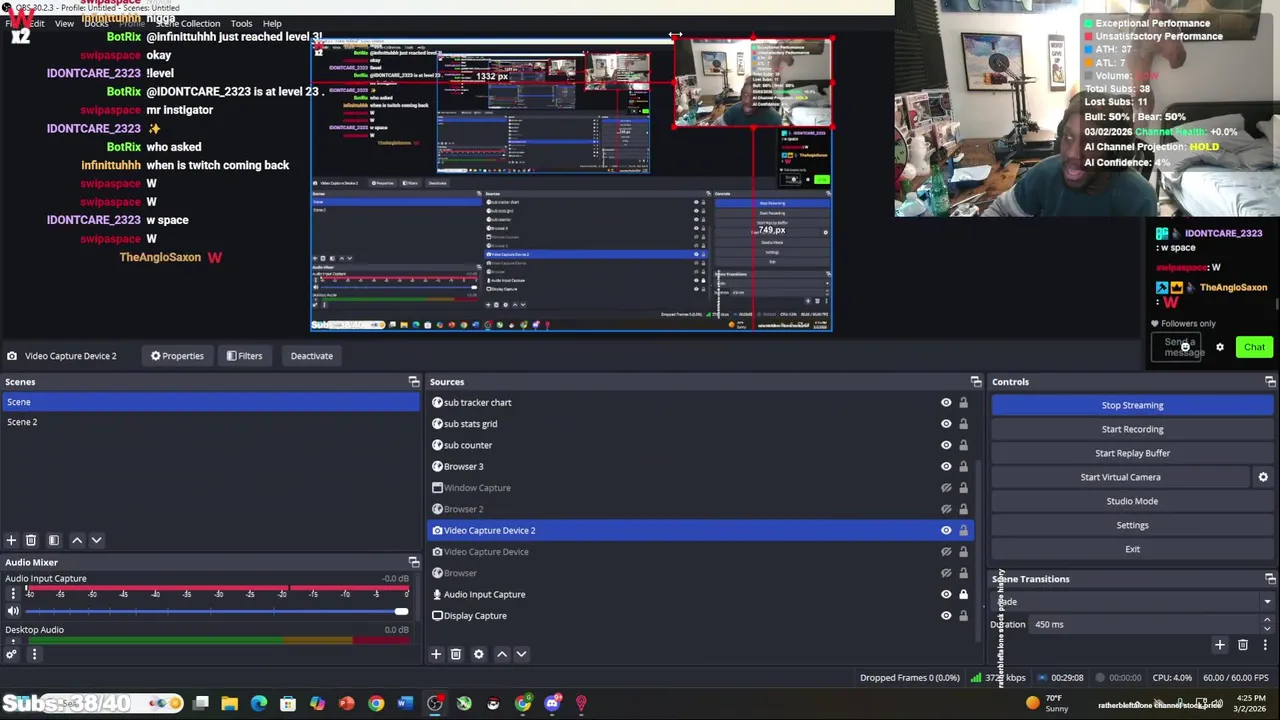Move selected scene down with the arrow

96,540
